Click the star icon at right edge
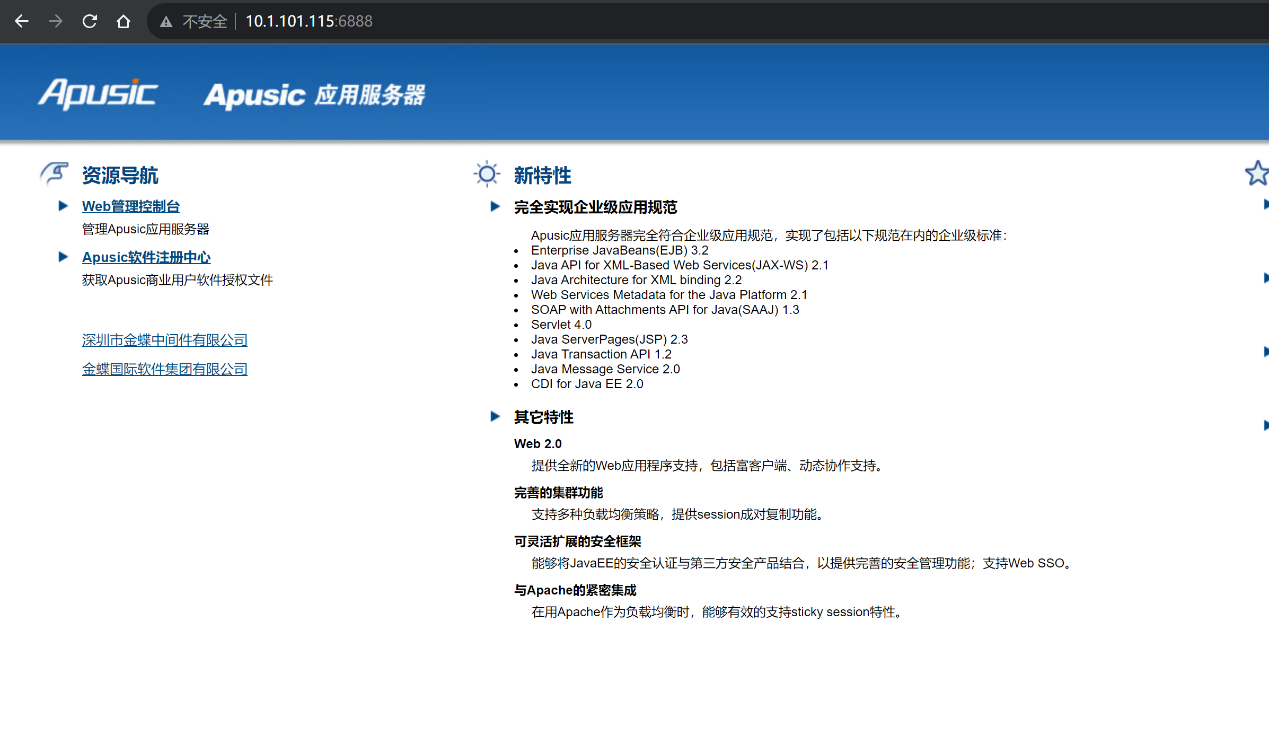The image size is (1269, 752). pos(1256,173)
